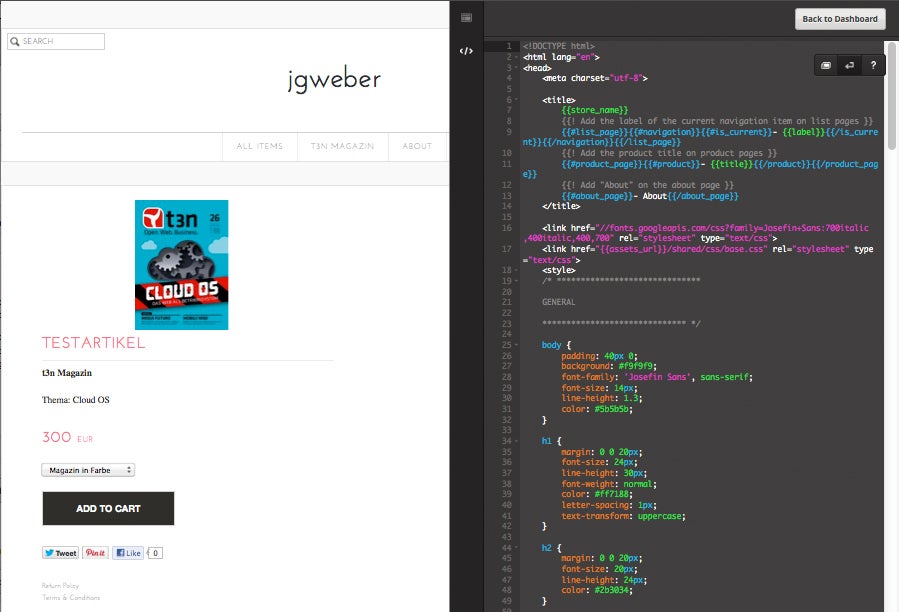Image resolution: width=899 pixels, height=612 pixels.
Task: Place cursor on the <!DOCTYPE html> line
Action: (x=558, y=46)
